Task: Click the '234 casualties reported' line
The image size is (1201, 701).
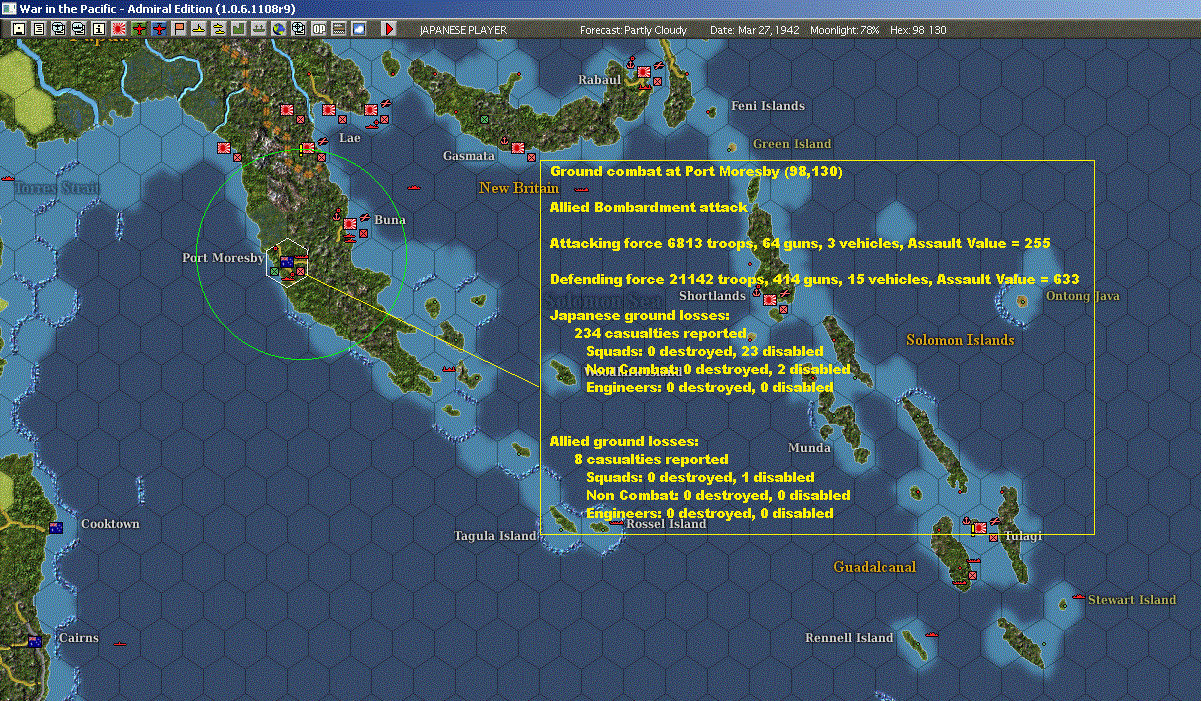Action: [660, 333]
